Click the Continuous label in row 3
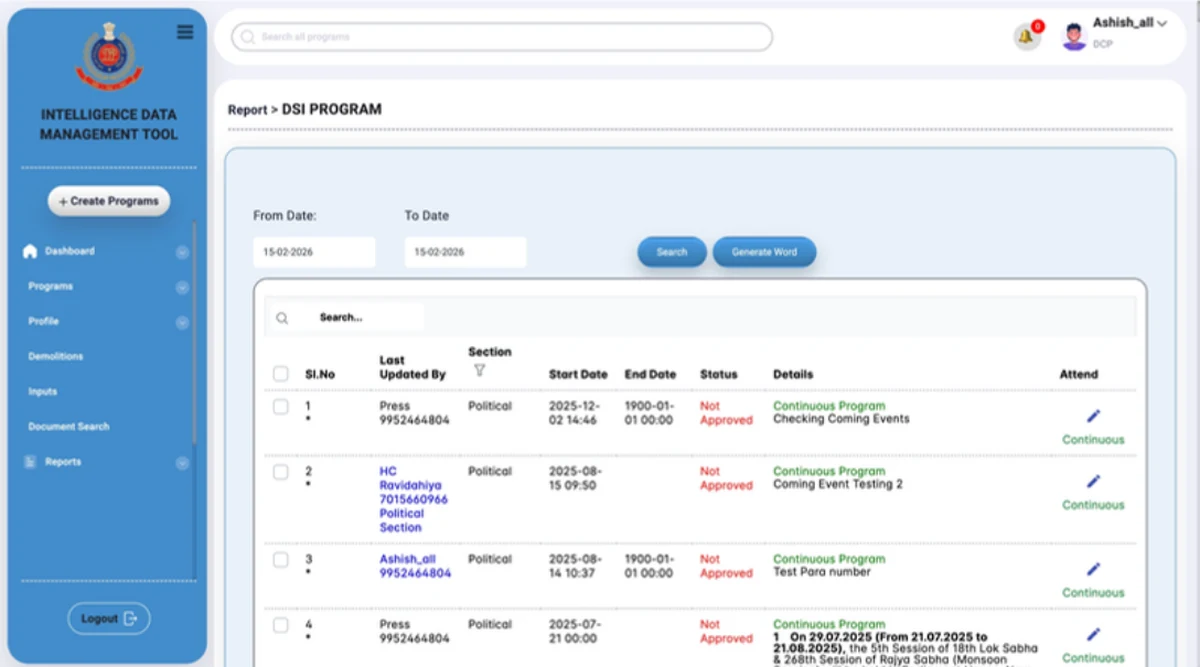1200x667 pixels. coord(1093,593)
